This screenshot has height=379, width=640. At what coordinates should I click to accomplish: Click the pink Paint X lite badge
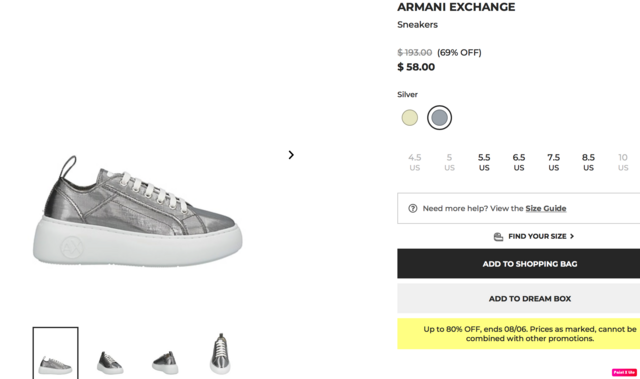coord(624,372)
